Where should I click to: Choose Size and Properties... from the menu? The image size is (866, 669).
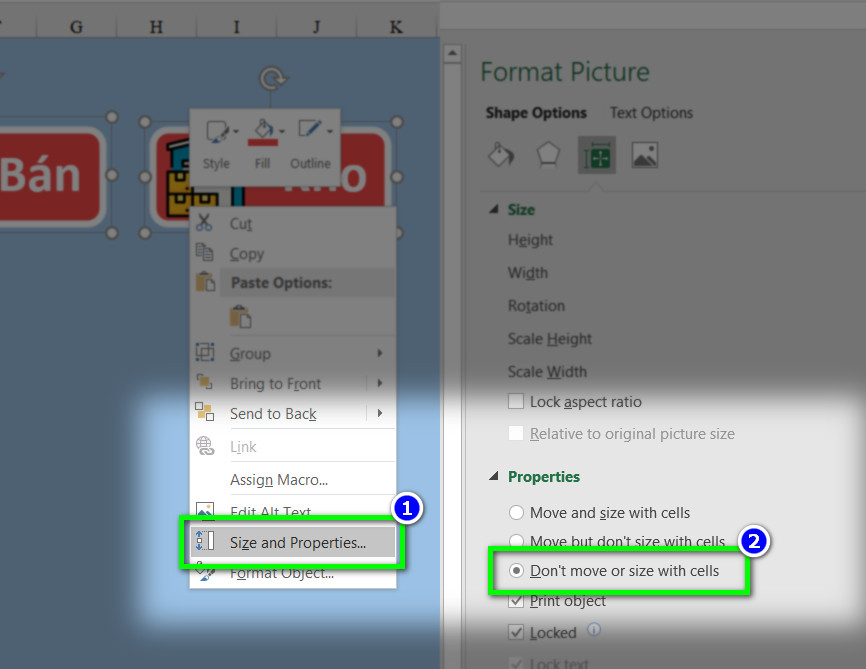293,542
